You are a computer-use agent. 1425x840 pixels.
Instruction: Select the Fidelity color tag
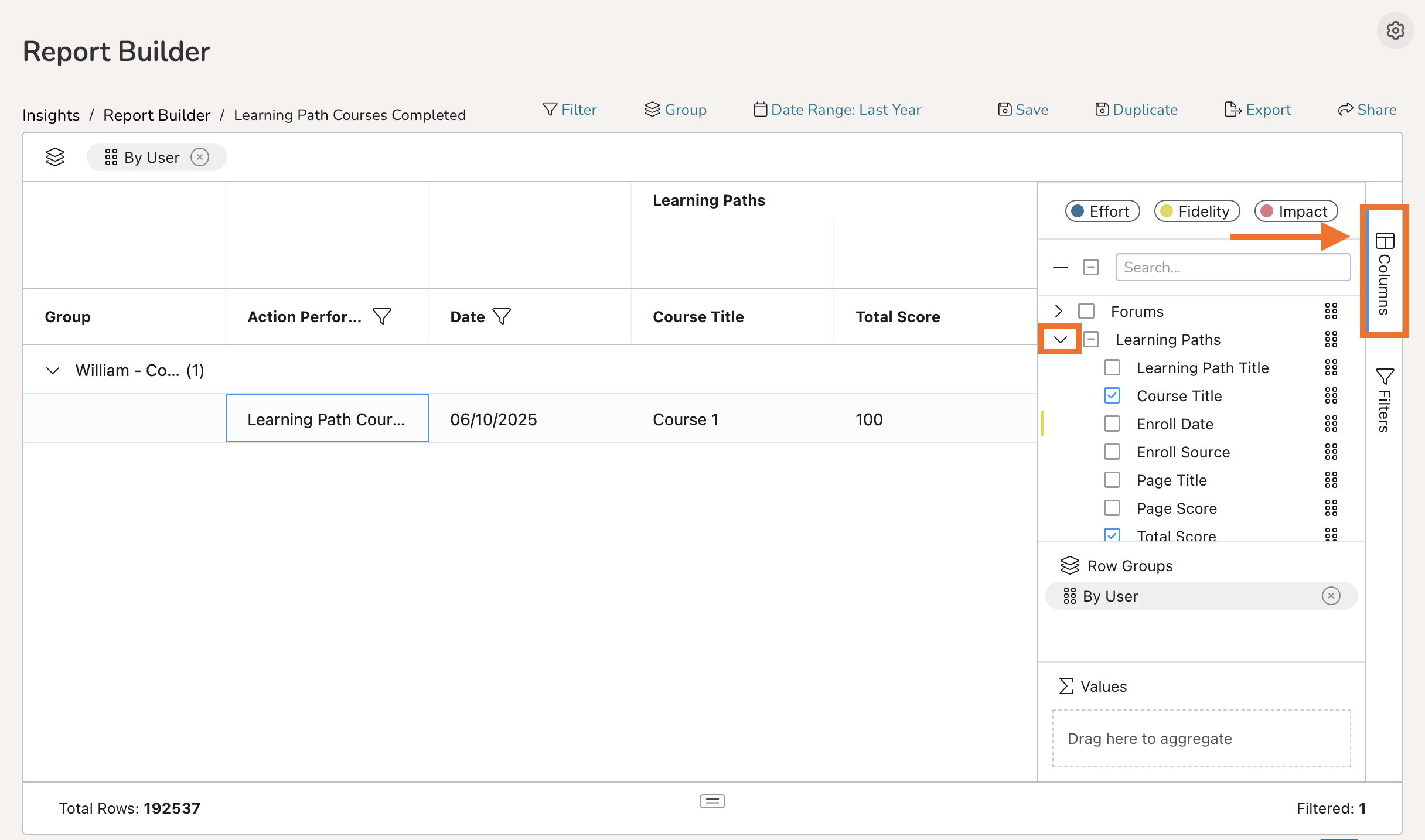1196,211
